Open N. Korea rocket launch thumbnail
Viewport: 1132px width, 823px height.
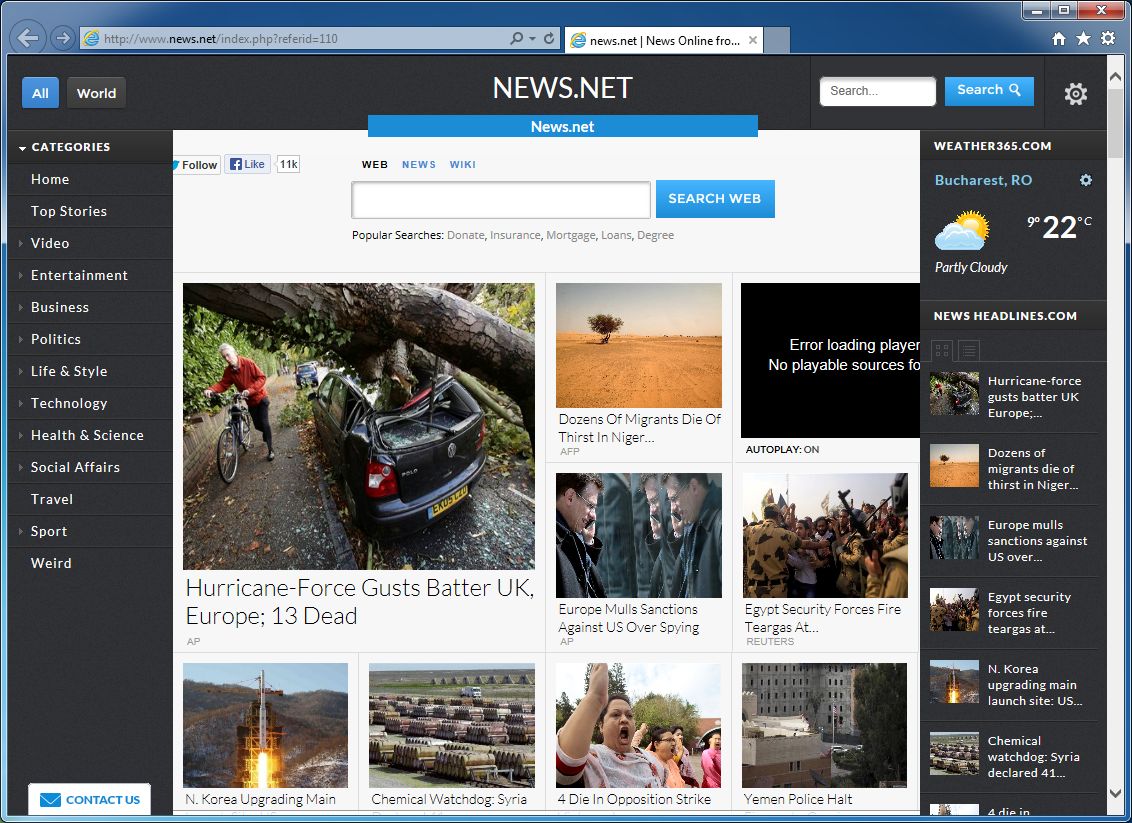click(x=265, y=726)
